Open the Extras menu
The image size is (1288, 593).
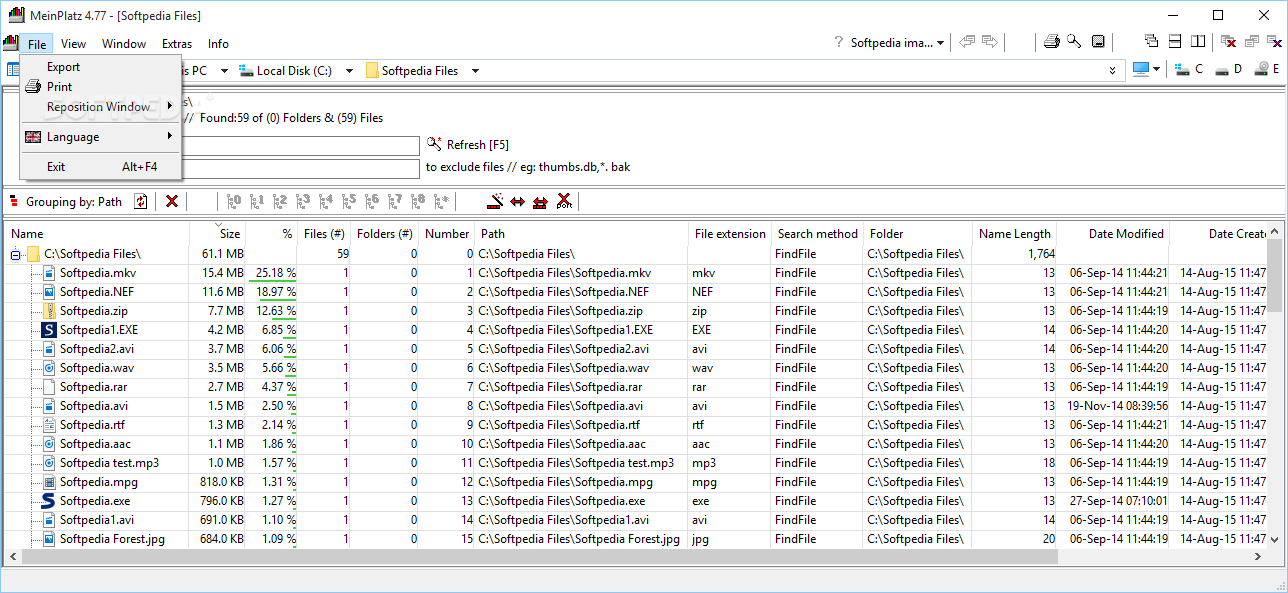coord(177,44)
